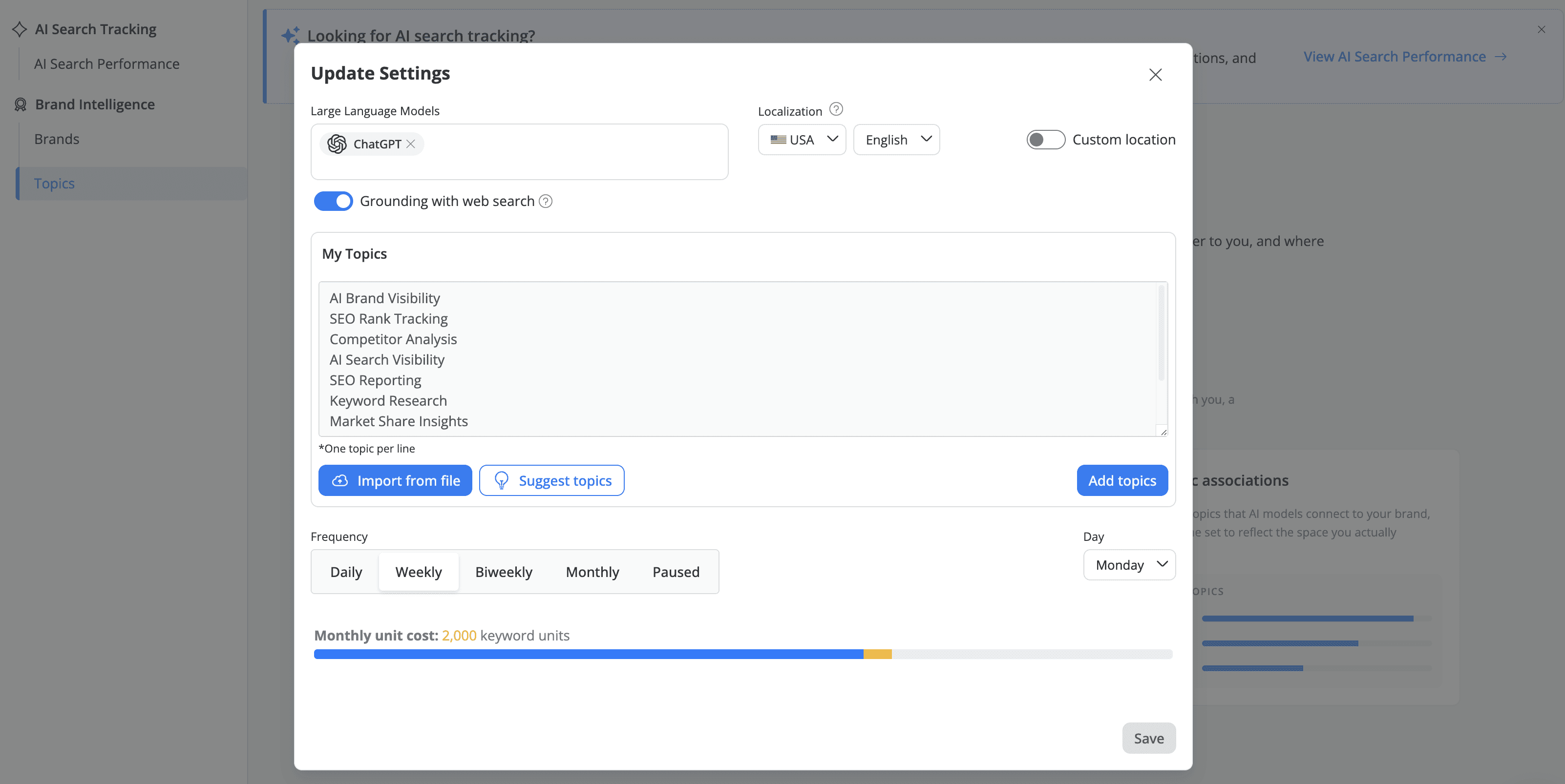Open Grounding with web search help icon

click(546, 201)
